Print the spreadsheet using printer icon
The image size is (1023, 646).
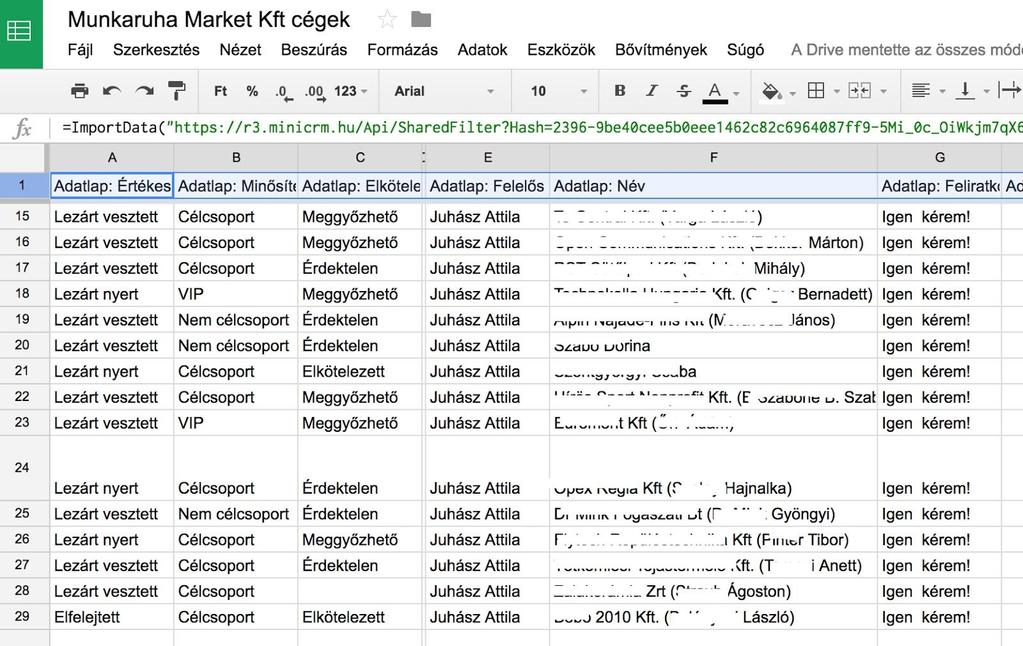click(80, 91)
